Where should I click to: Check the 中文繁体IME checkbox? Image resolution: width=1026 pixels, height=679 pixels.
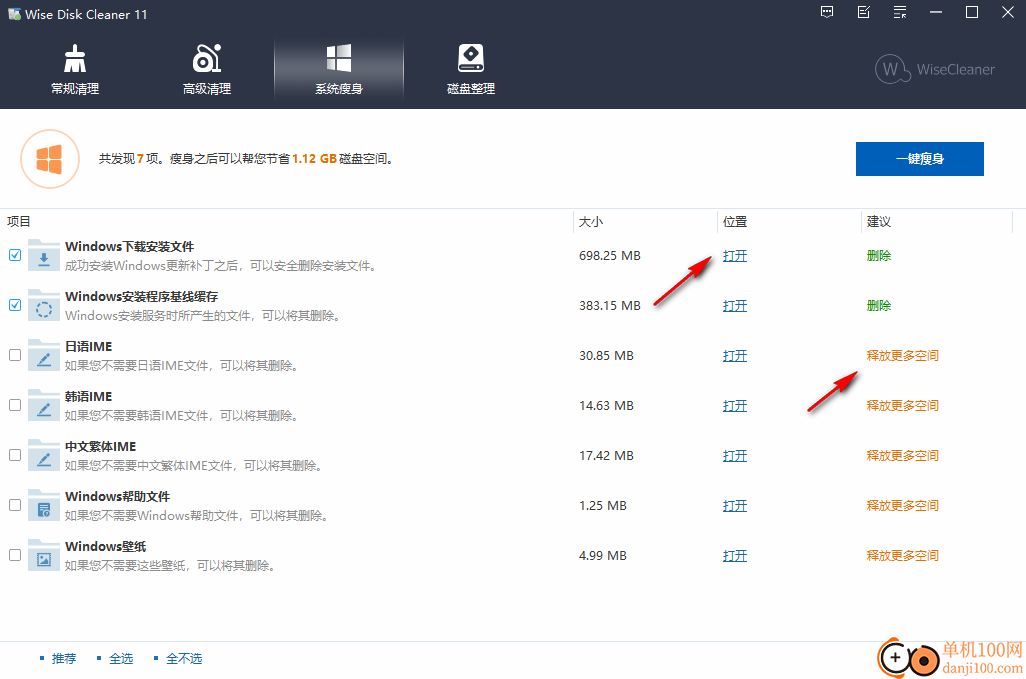point(15,455)
